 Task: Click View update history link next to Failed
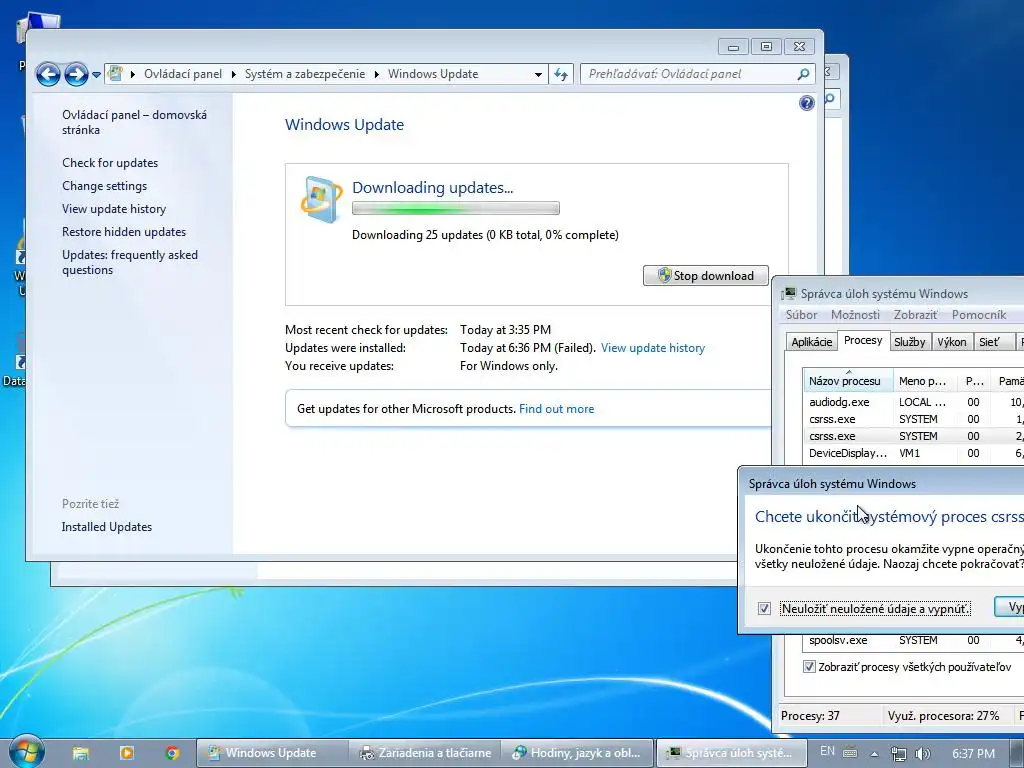click(x=653, y=348)
